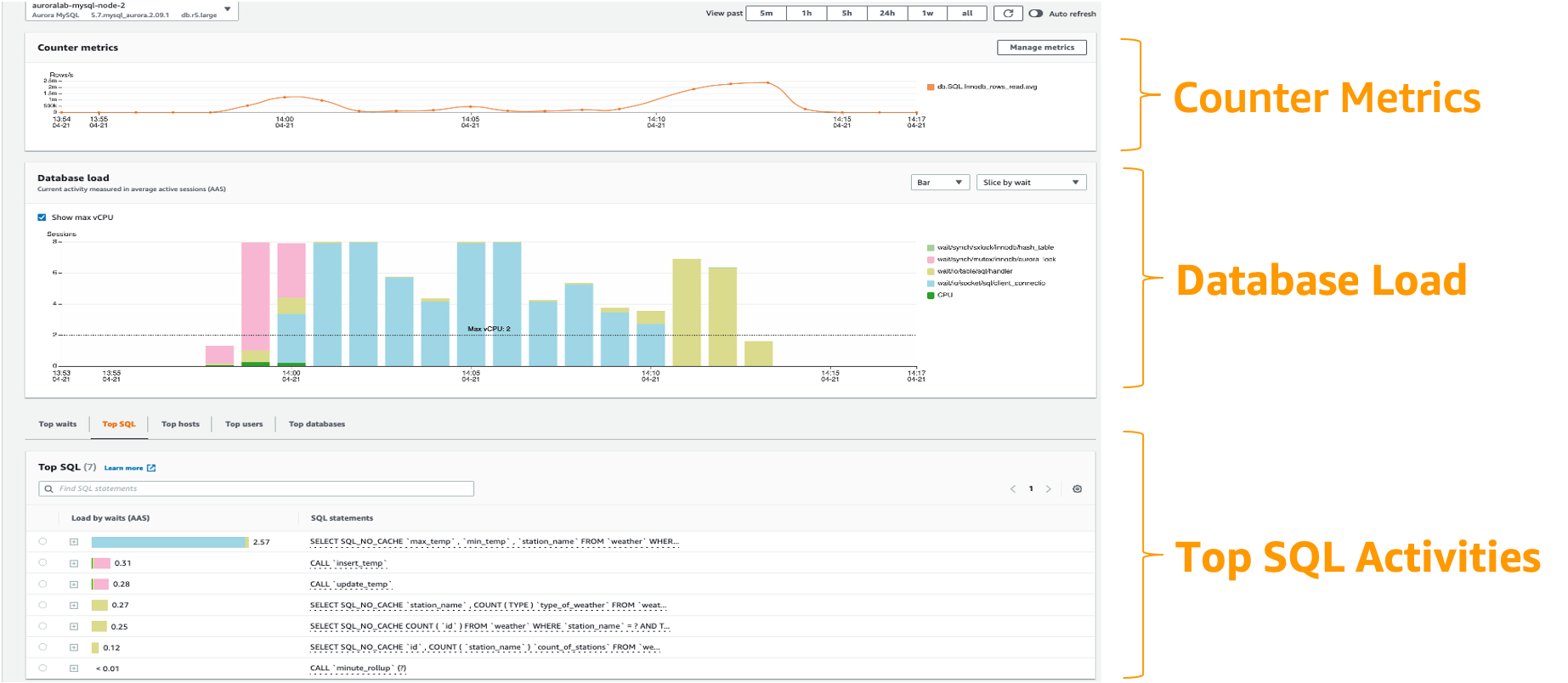
Task: Go to next page of Top SQL
Action: pos(1049,488)
